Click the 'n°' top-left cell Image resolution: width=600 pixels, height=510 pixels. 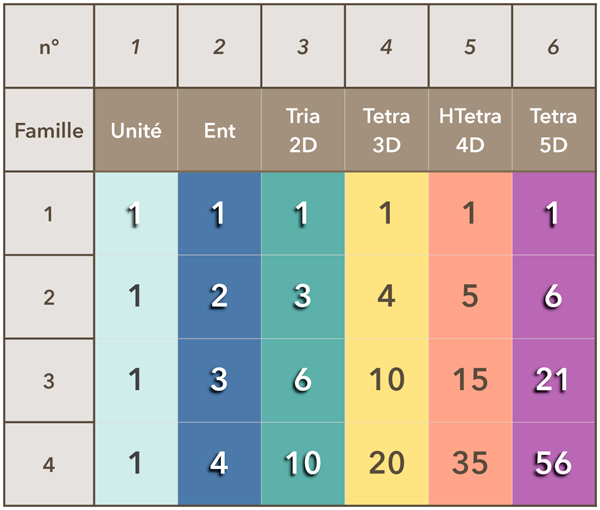(49, 47)
